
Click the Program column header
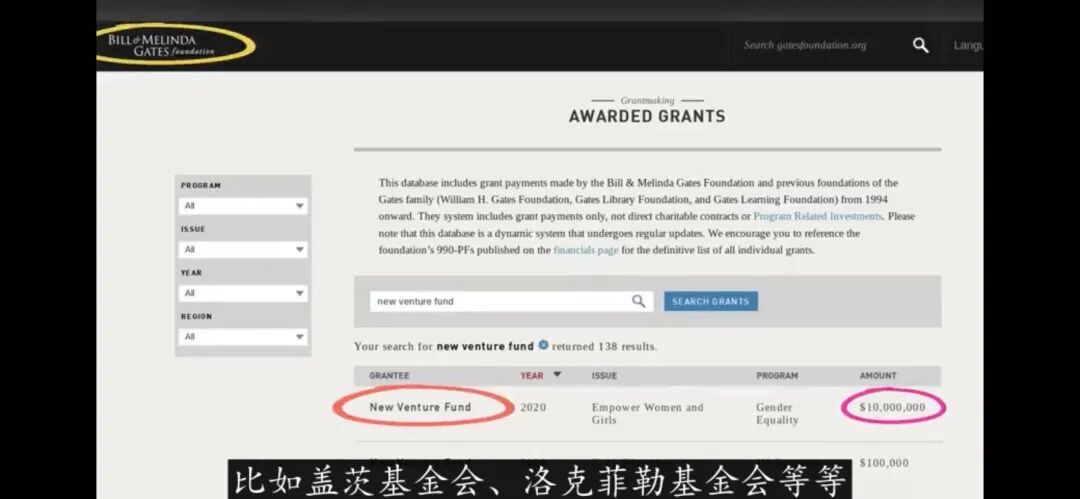pyautogui.click(x=777, y=376)
